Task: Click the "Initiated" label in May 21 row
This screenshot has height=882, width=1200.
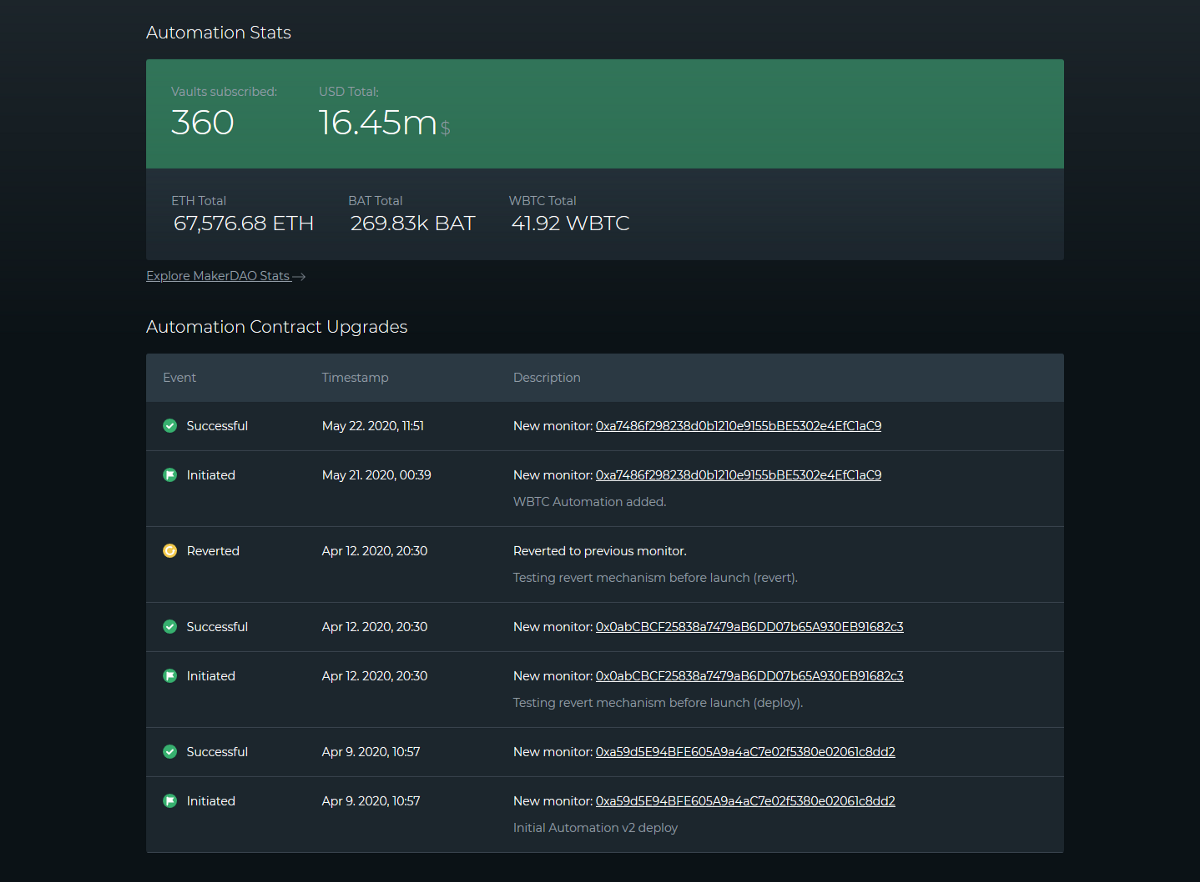Action: 211,475
